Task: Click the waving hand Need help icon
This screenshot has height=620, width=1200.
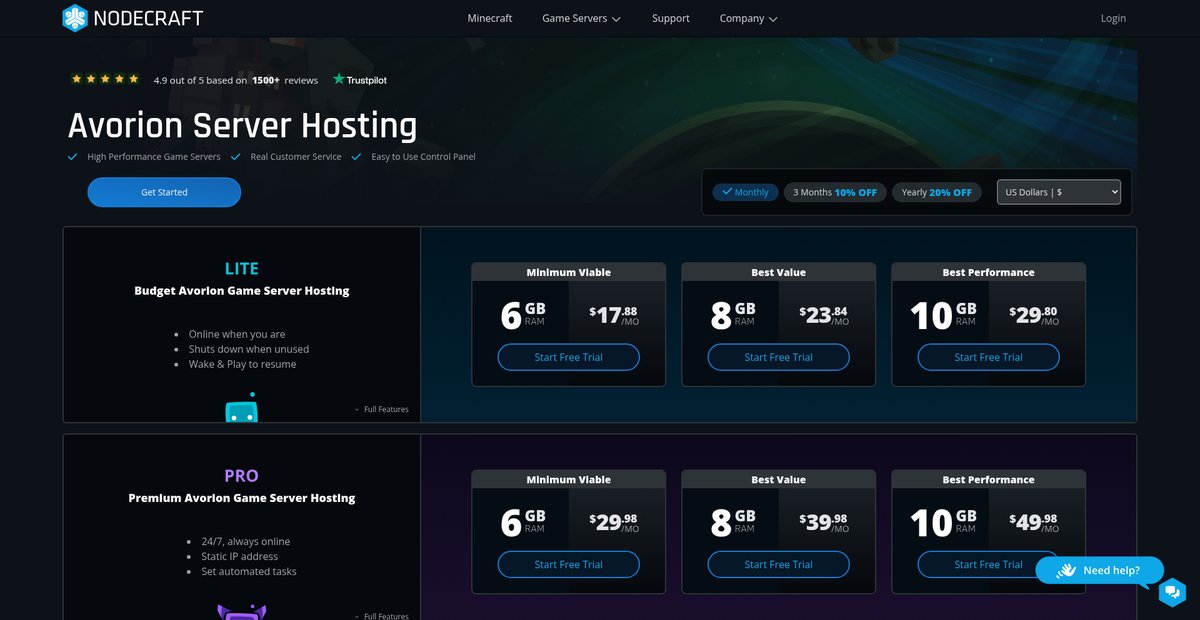Action: 1065,571
